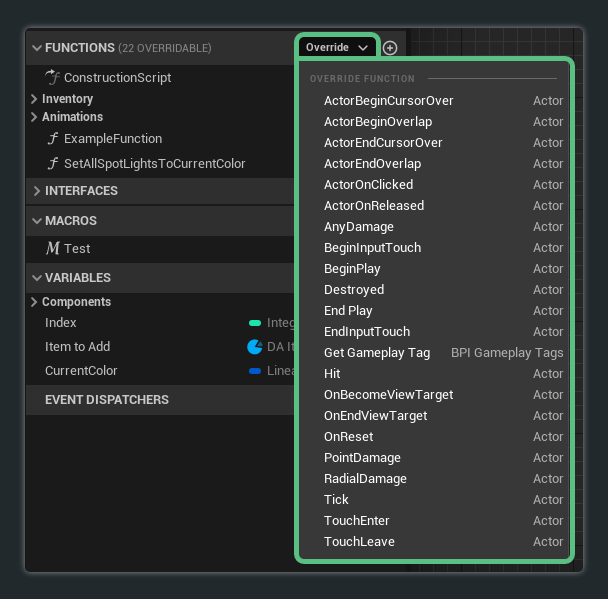Click the Item to Add type icon
The image size is (608, 599).
pos(255,347)
